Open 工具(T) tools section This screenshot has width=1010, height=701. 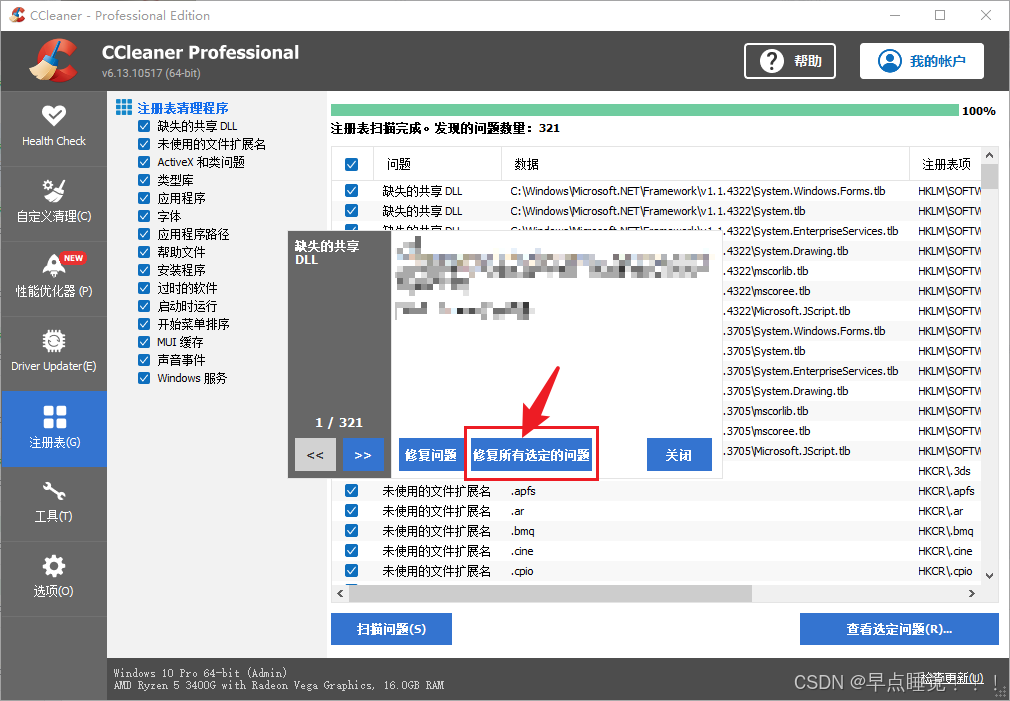pyautogui.click(x=53, y=503)
